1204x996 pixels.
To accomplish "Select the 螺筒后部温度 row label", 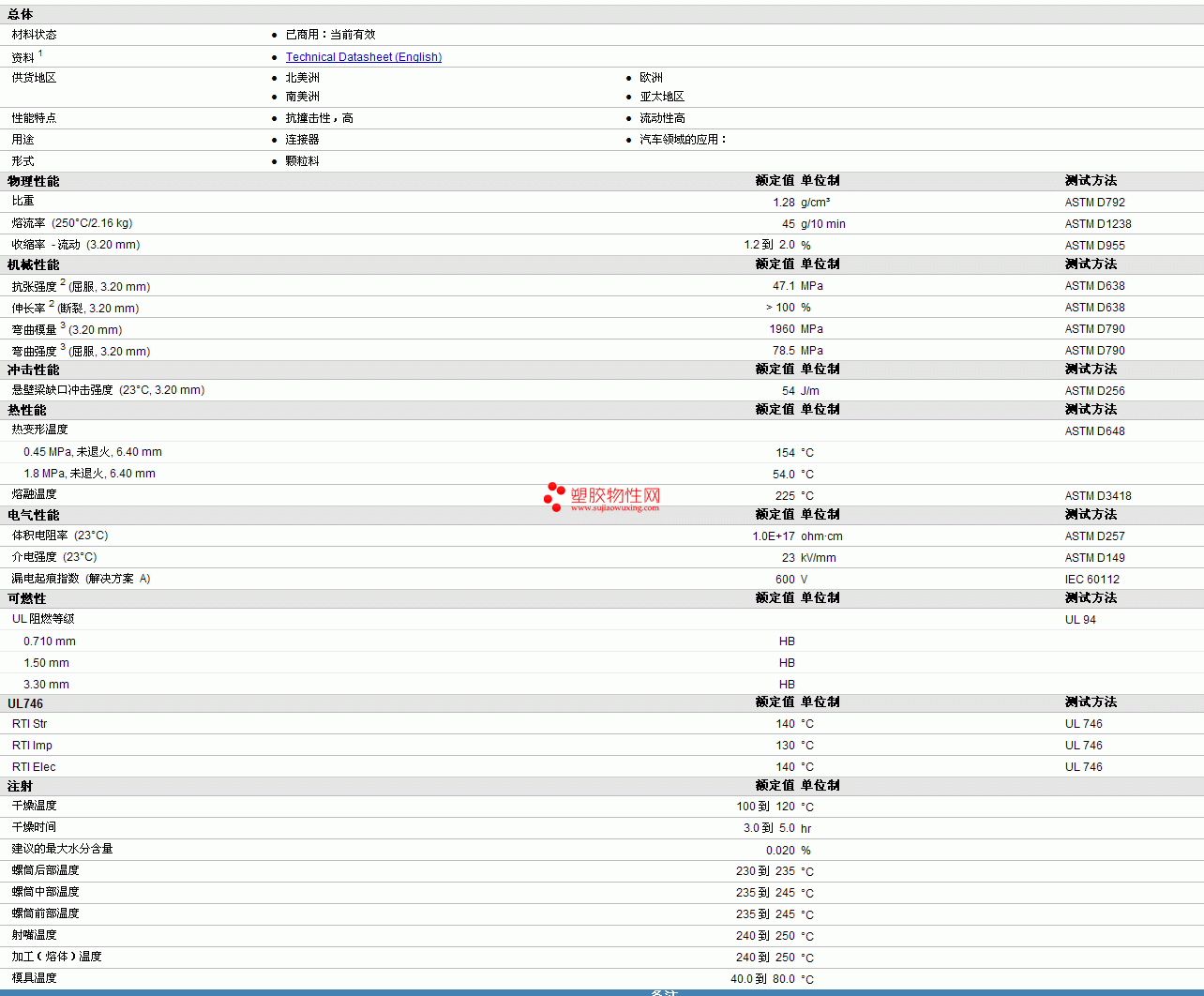I will coord(45,870).
